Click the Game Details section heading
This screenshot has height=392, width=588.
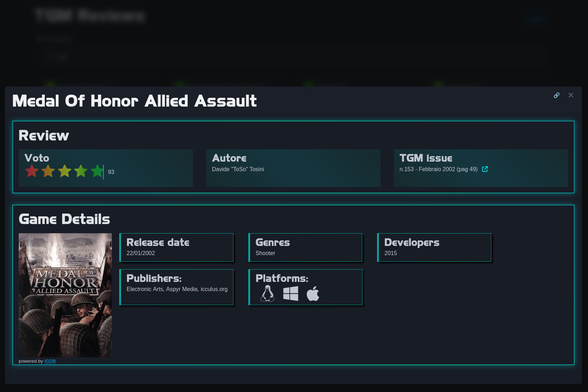coord(64,219)
